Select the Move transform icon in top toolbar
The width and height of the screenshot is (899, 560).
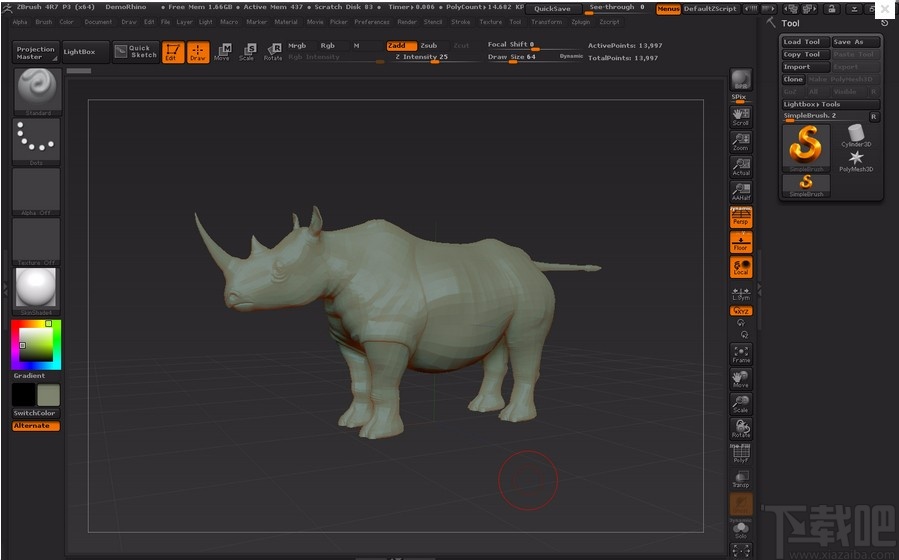222,52
